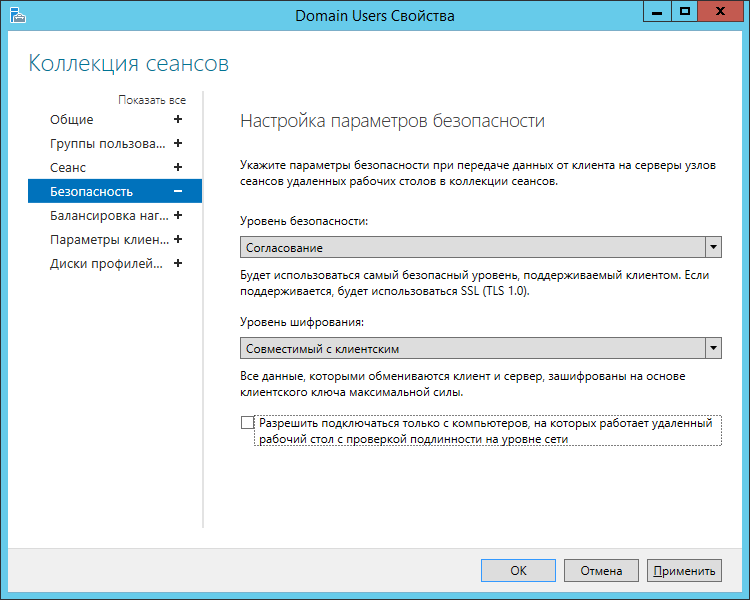The image size is (750, 600).
Task: Expand Параметры клиен... section plus icon
Action: [x=178, y=239]
